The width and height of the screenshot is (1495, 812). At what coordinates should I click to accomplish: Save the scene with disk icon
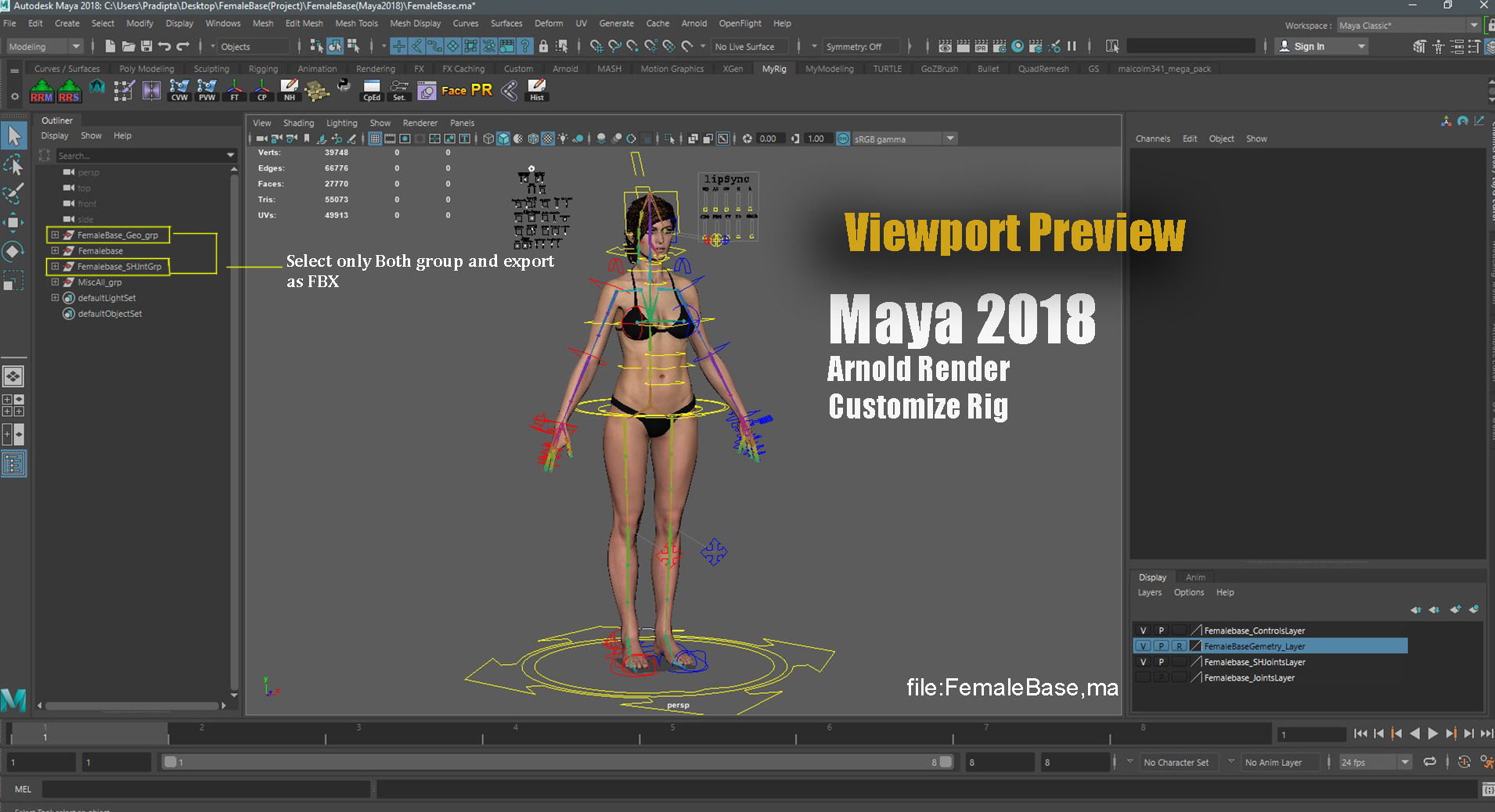click(x=146, y=46)
